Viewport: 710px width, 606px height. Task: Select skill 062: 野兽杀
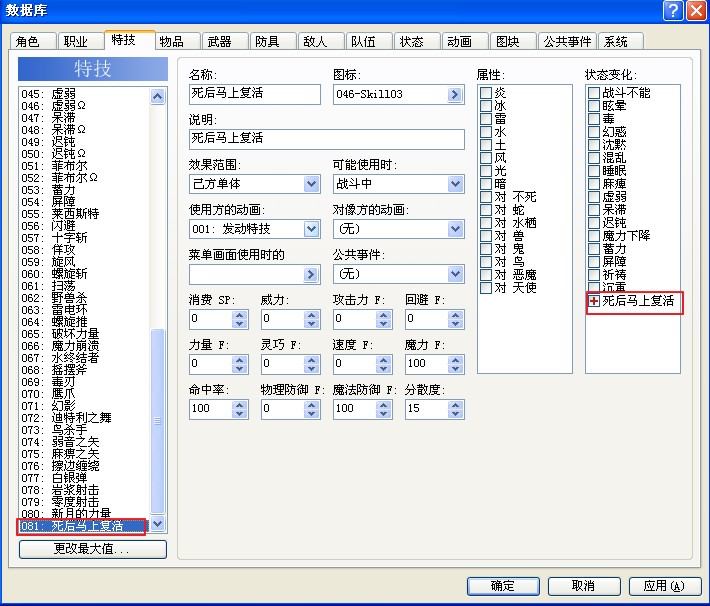click(83, 298)
